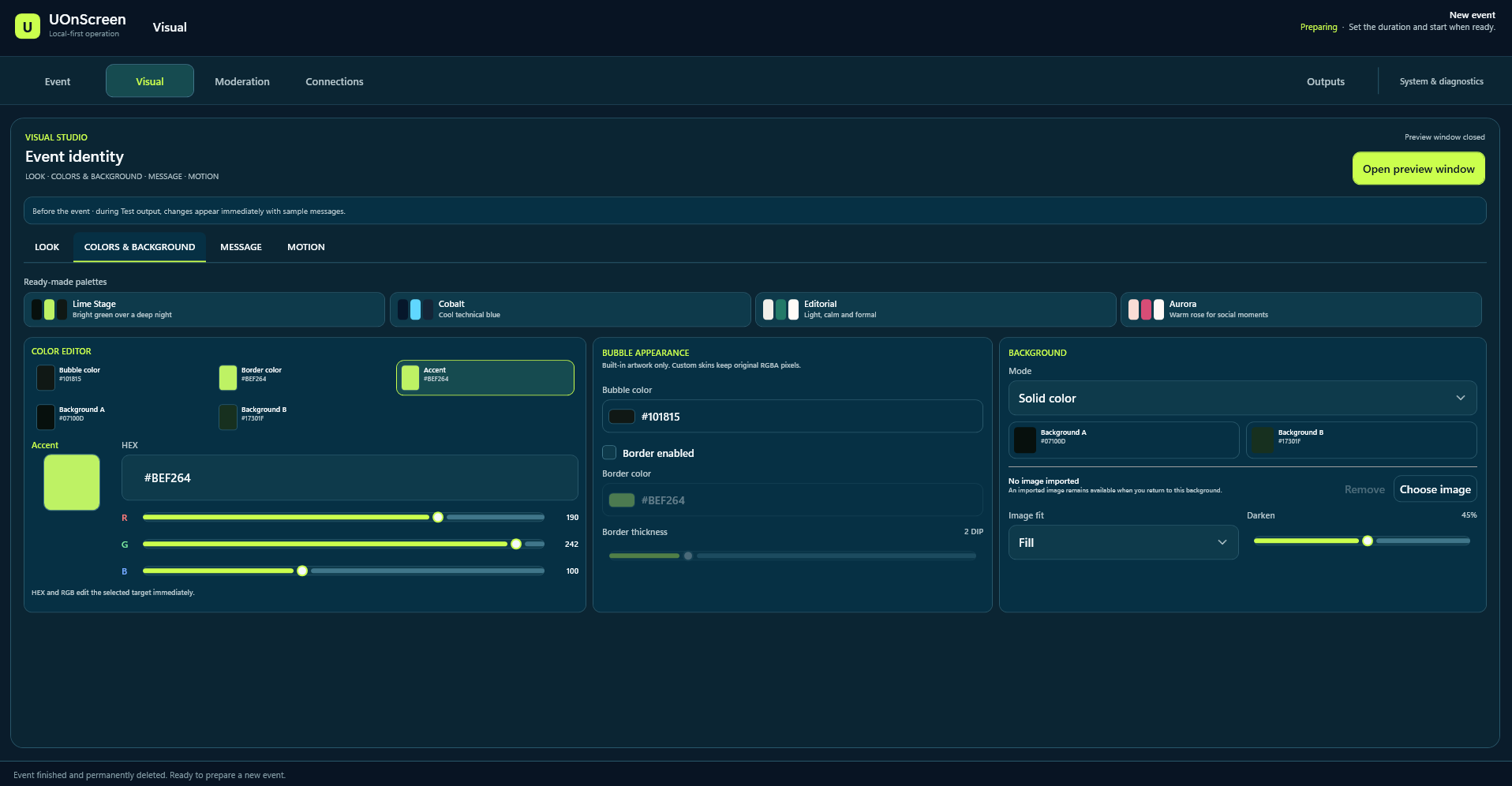Screen dimensions: 1512x786
Task: Click the New event title text
Action: click(x=1472, y=15)
